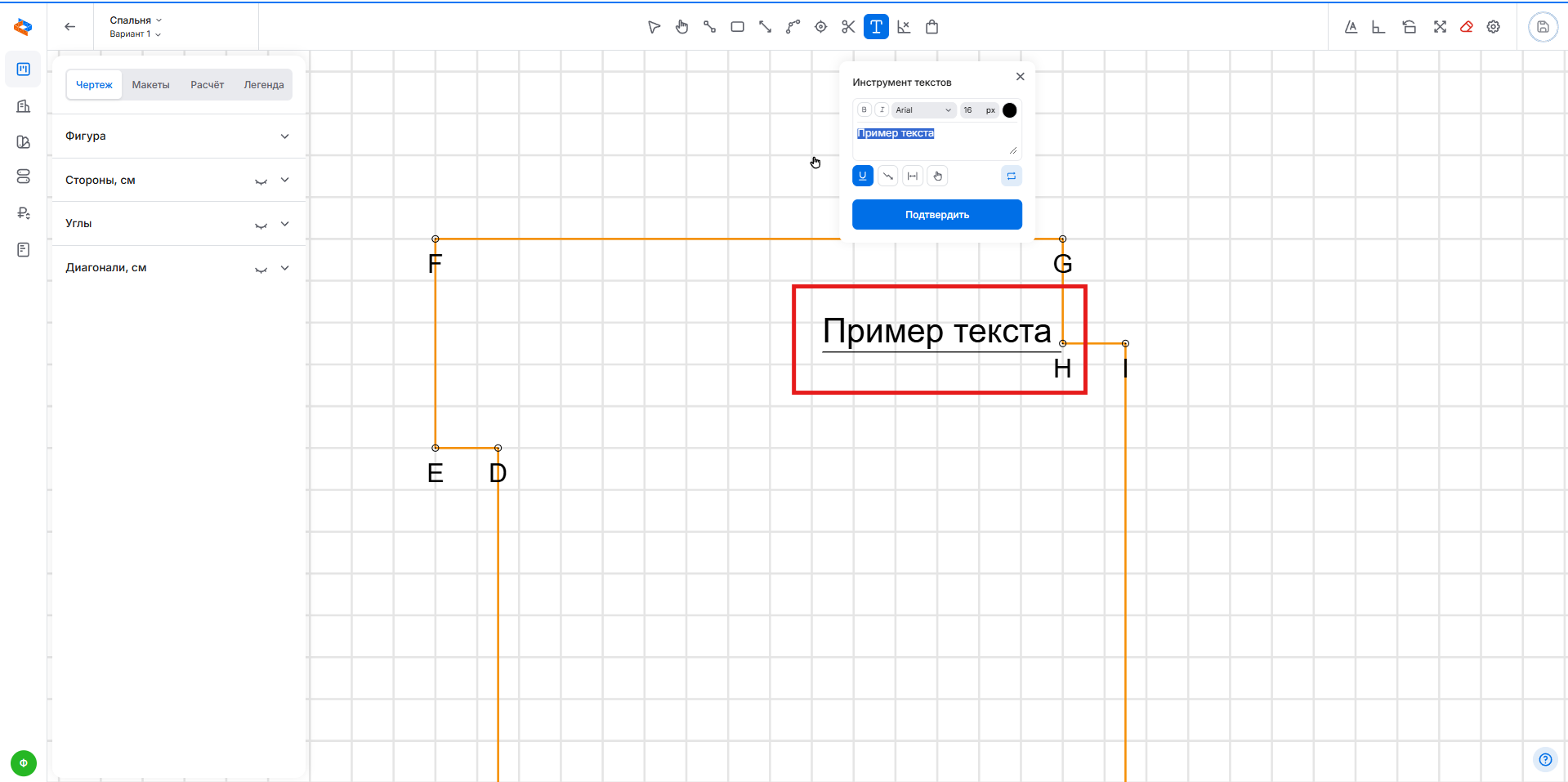Select the curve path tool
The height and width of the screenshot is (782, 1568).
[793, 27]
